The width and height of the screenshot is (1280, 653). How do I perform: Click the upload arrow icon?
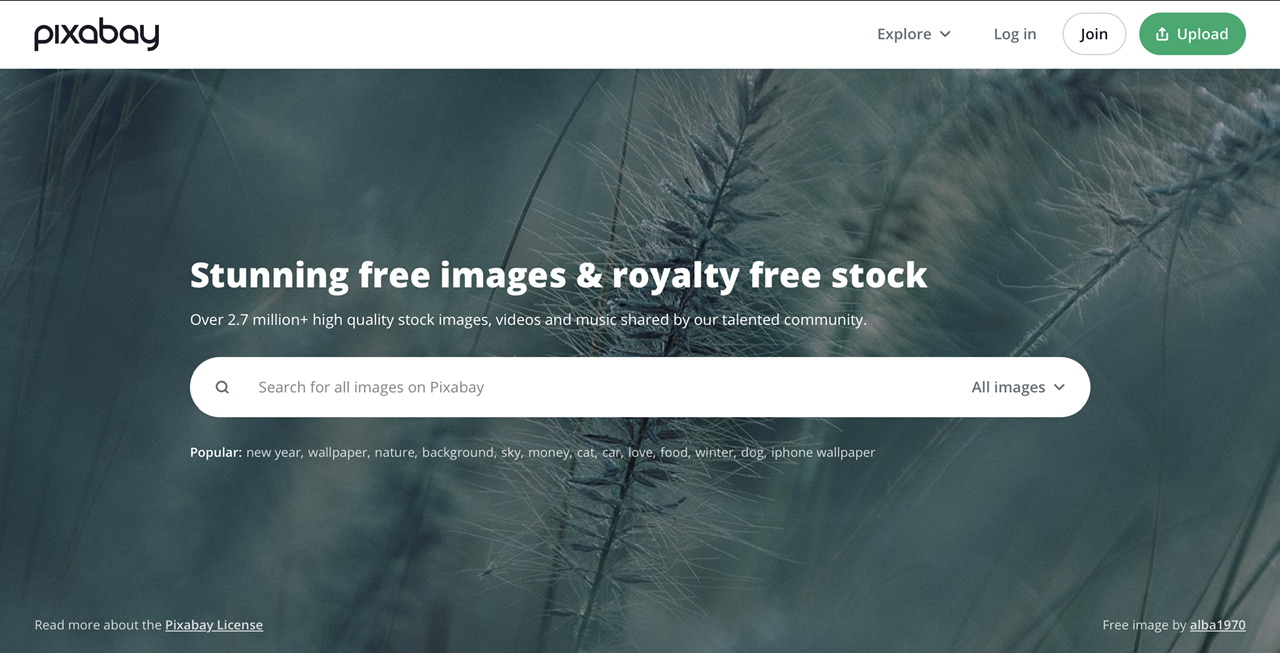point(1162,34)
